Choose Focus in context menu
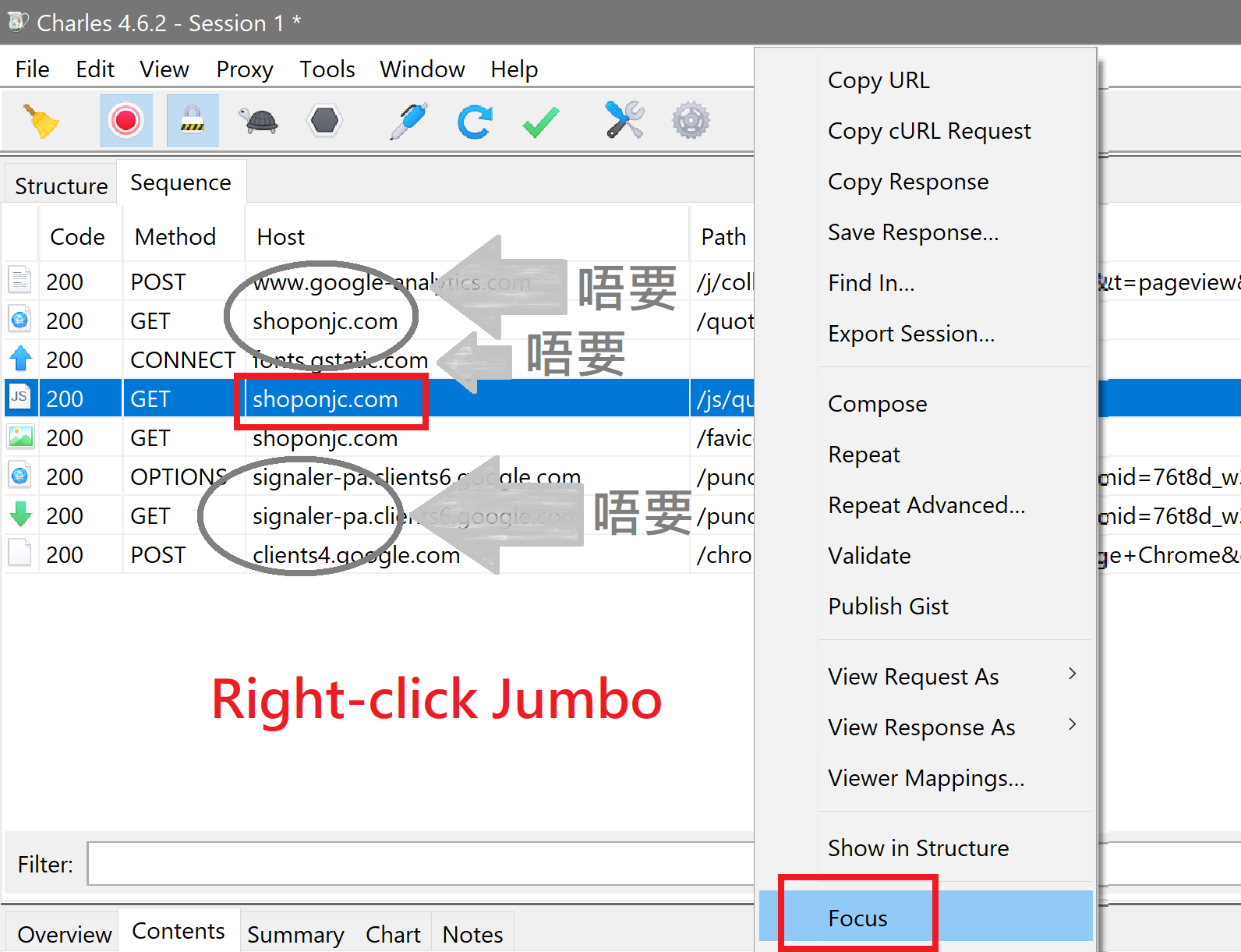The width and height of the screenshot is (1241, 952). coord(925,917)
